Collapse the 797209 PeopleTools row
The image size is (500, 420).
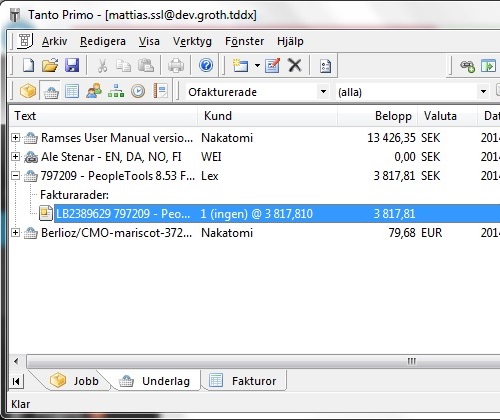click(x=15, y=175)
